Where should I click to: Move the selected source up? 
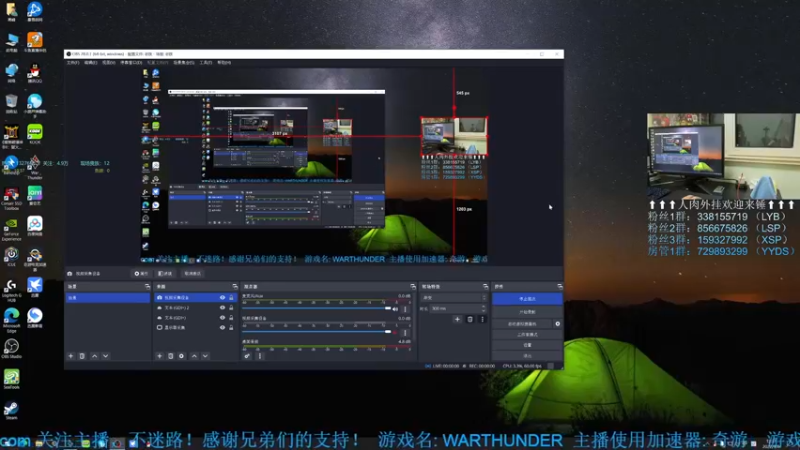coord(194,356)
